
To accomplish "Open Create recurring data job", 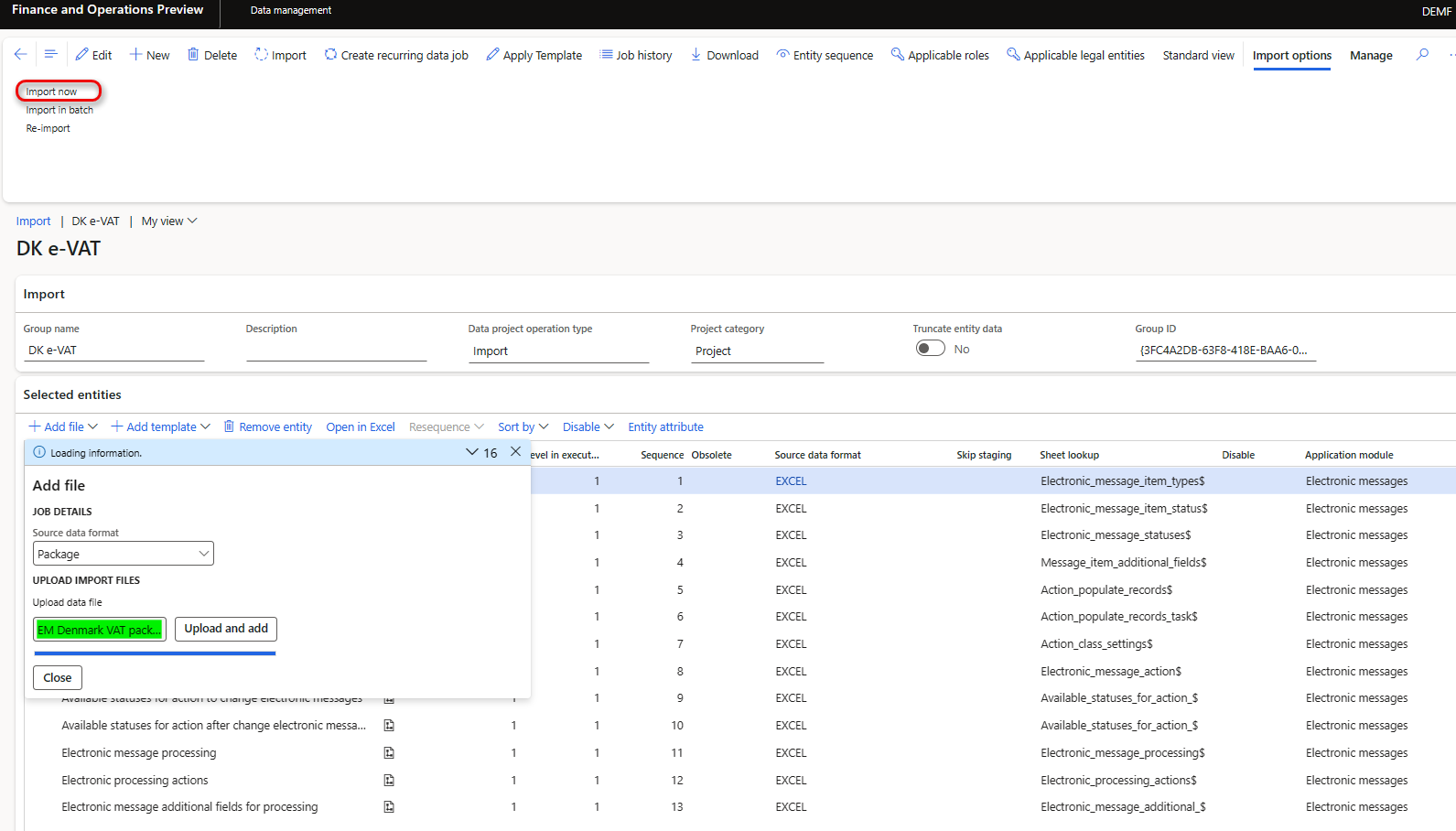I will point(396,55).
